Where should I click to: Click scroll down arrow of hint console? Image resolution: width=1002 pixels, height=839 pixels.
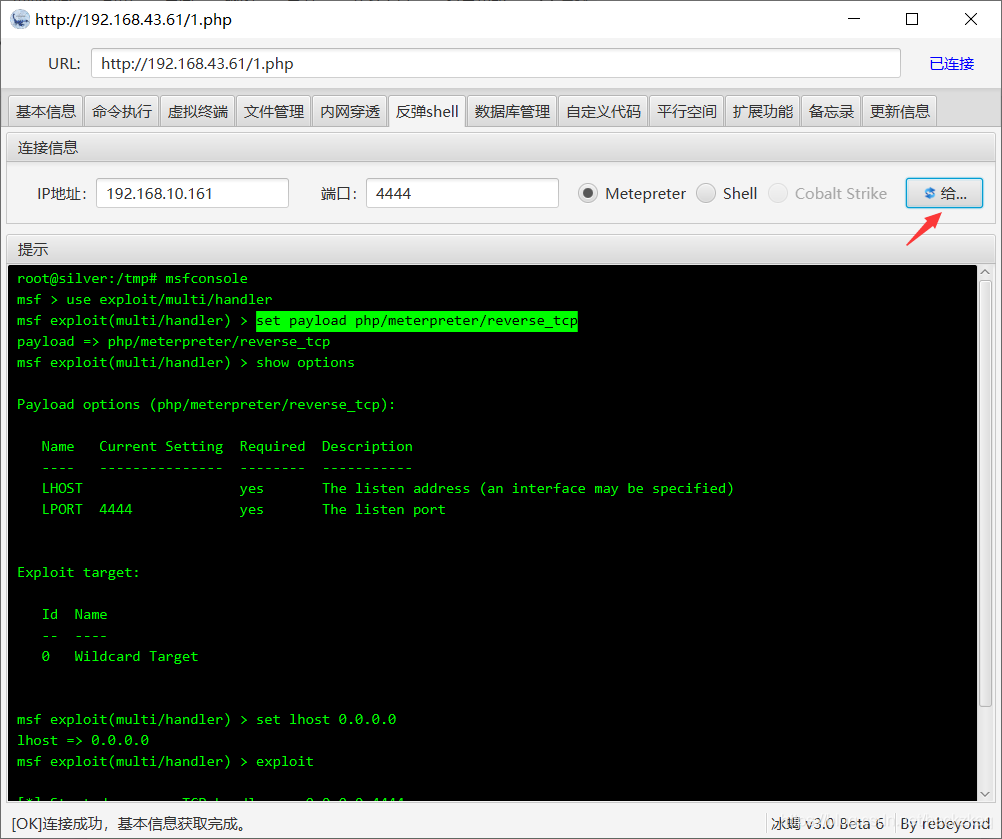coord(985,793)
